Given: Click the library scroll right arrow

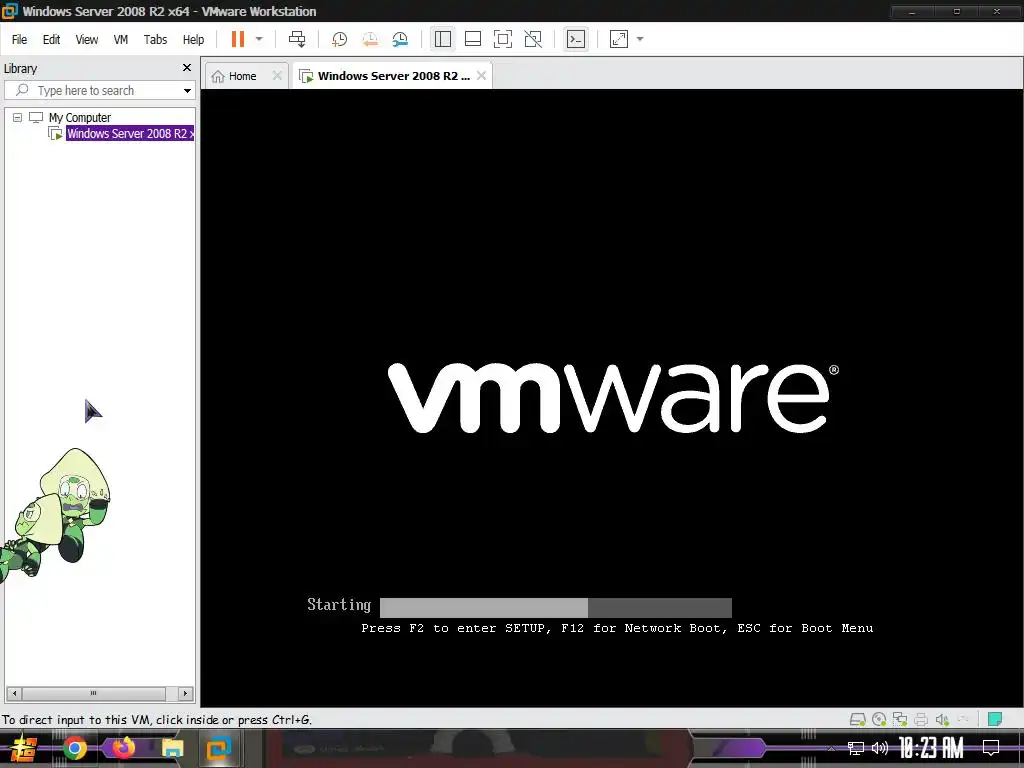Looking at the screenshot, I should [185, 693].
